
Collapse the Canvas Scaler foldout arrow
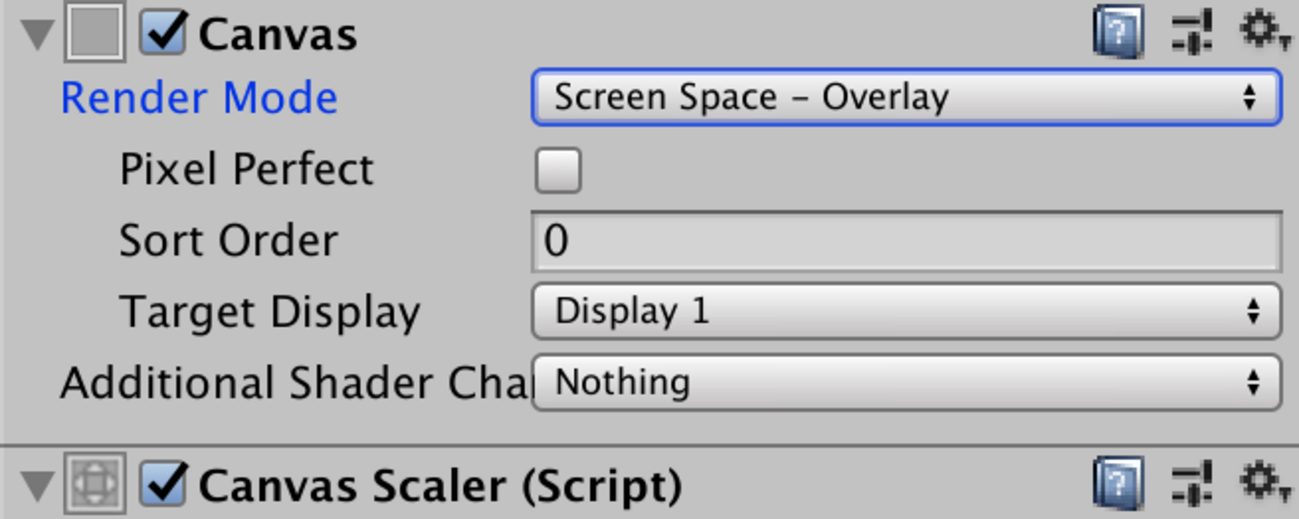(x=38, y=487)
